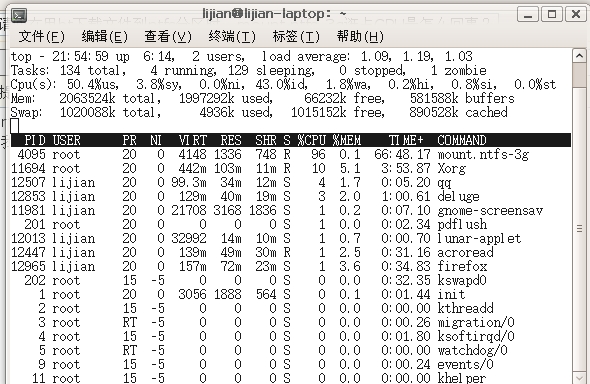Click the RES column header

click(x=231, y=140)
